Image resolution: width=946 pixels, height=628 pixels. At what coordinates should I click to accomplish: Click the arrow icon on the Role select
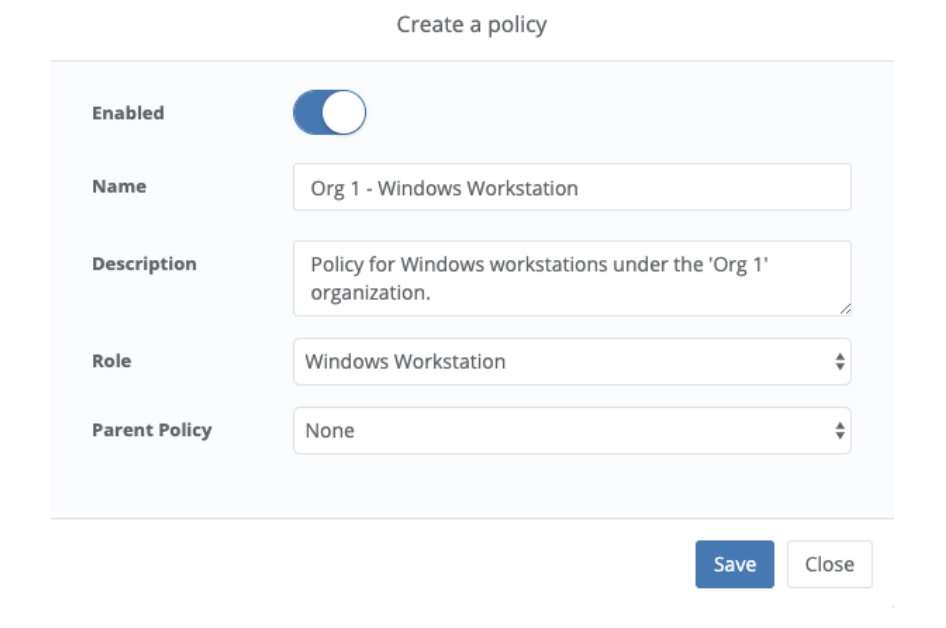(839, 362)
